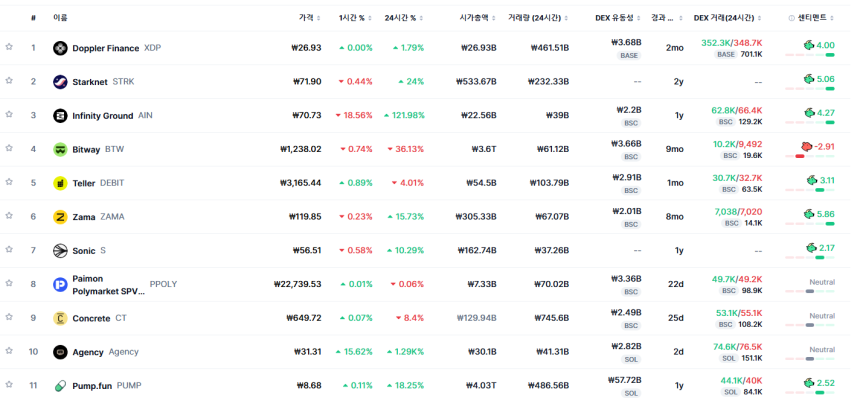The width and height of the screenshot is (860, 398).
Task: Click the Pump.fun pill logo
Action: (60, 386)
